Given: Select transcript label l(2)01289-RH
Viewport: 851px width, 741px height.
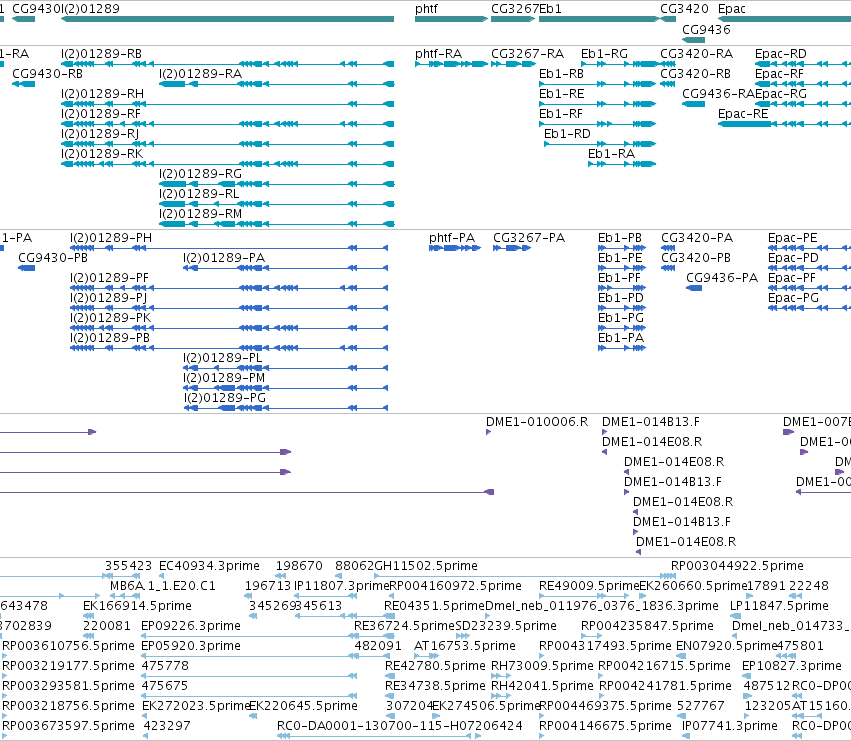Looking at the screenshot, I should coord(102,94).
